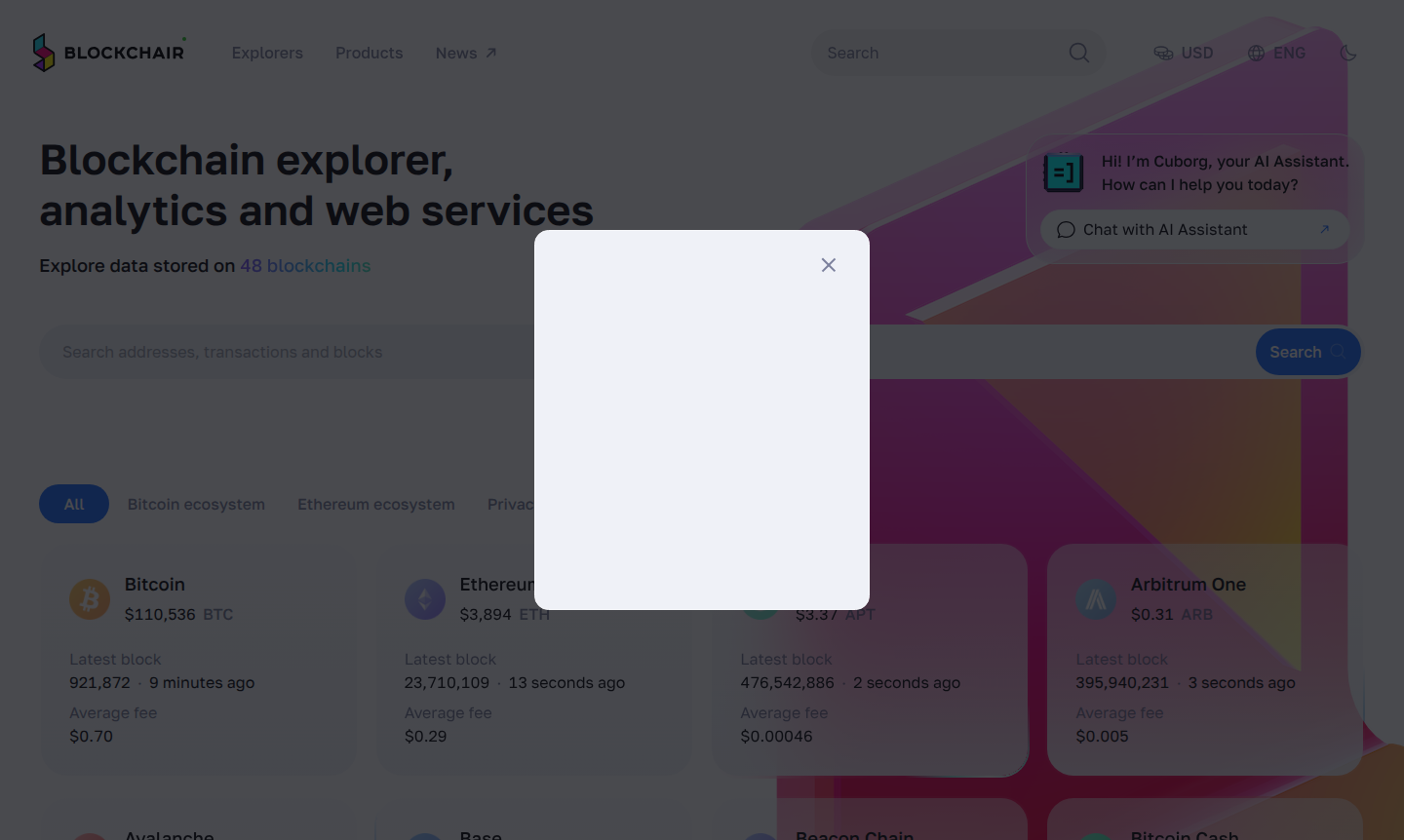
Task: Select the All filter tab
Action: point(74,504)
